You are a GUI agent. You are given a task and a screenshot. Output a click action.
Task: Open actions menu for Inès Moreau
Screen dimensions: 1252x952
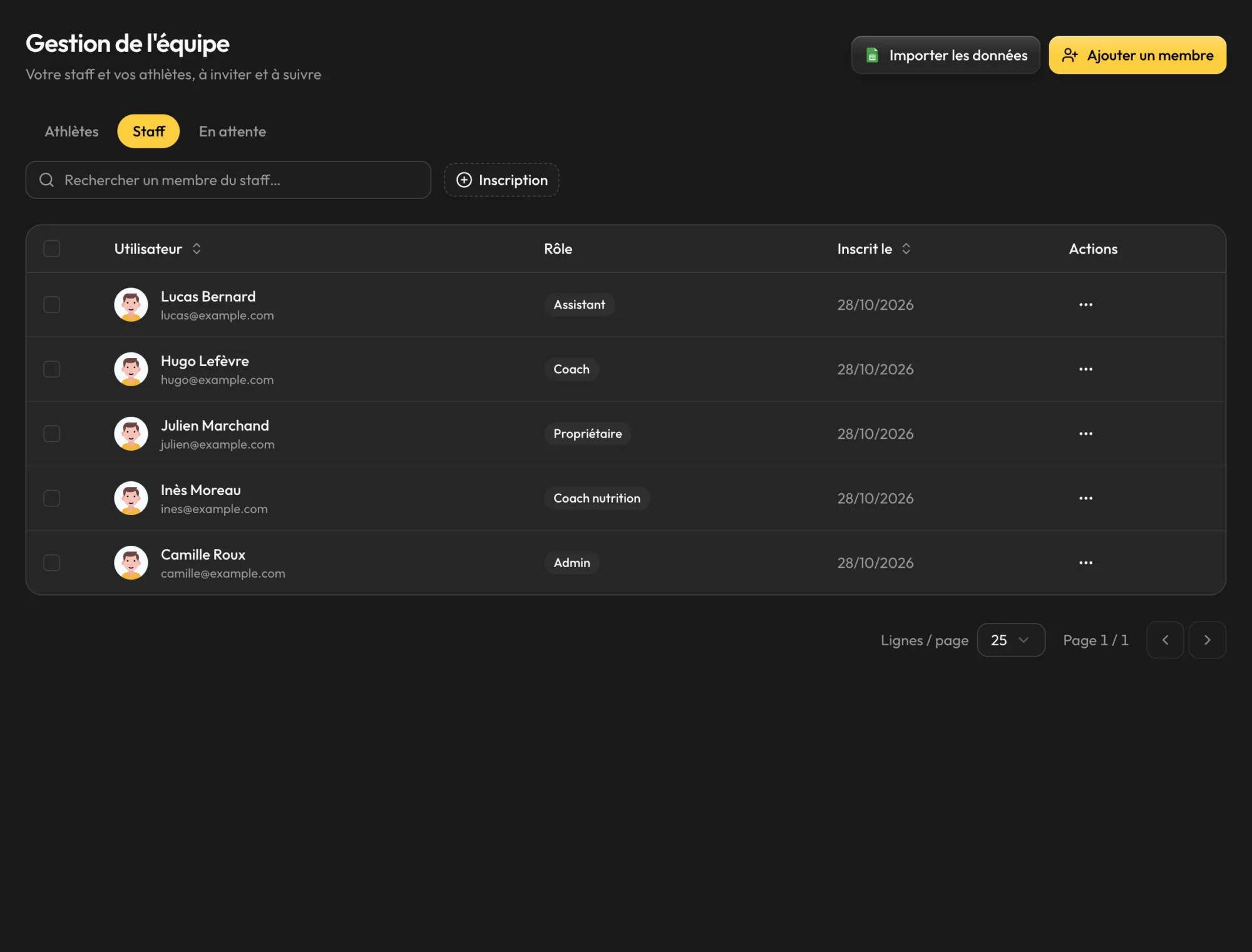point(1085,498)
